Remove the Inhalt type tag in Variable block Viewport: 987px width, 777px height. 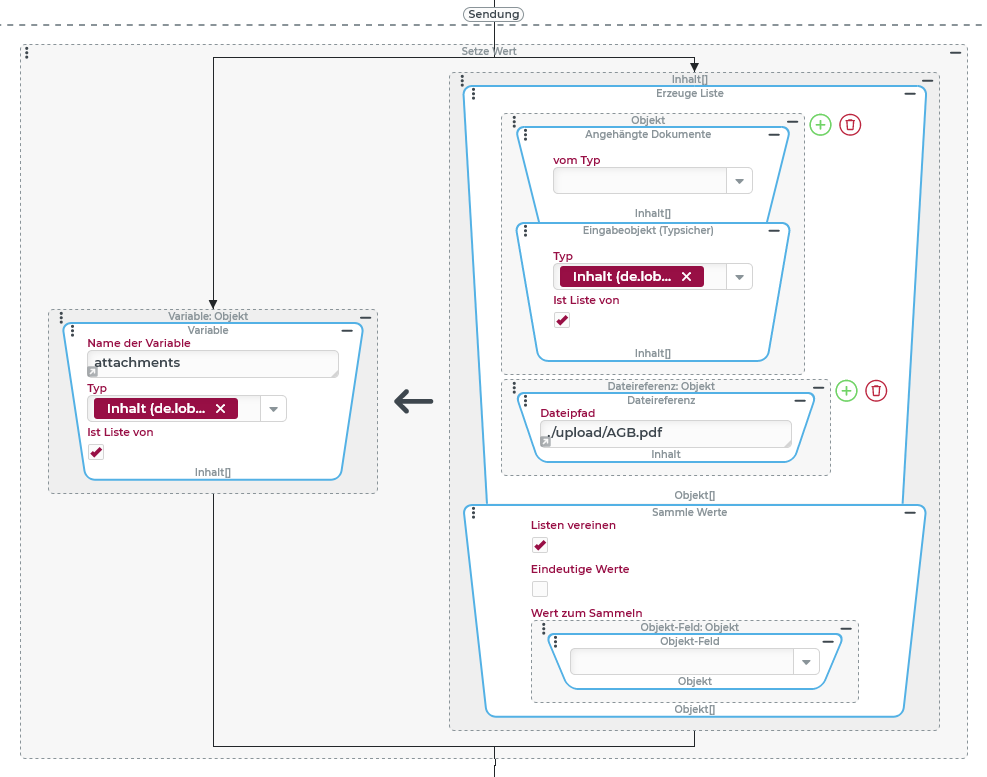[x=220, y=408]
